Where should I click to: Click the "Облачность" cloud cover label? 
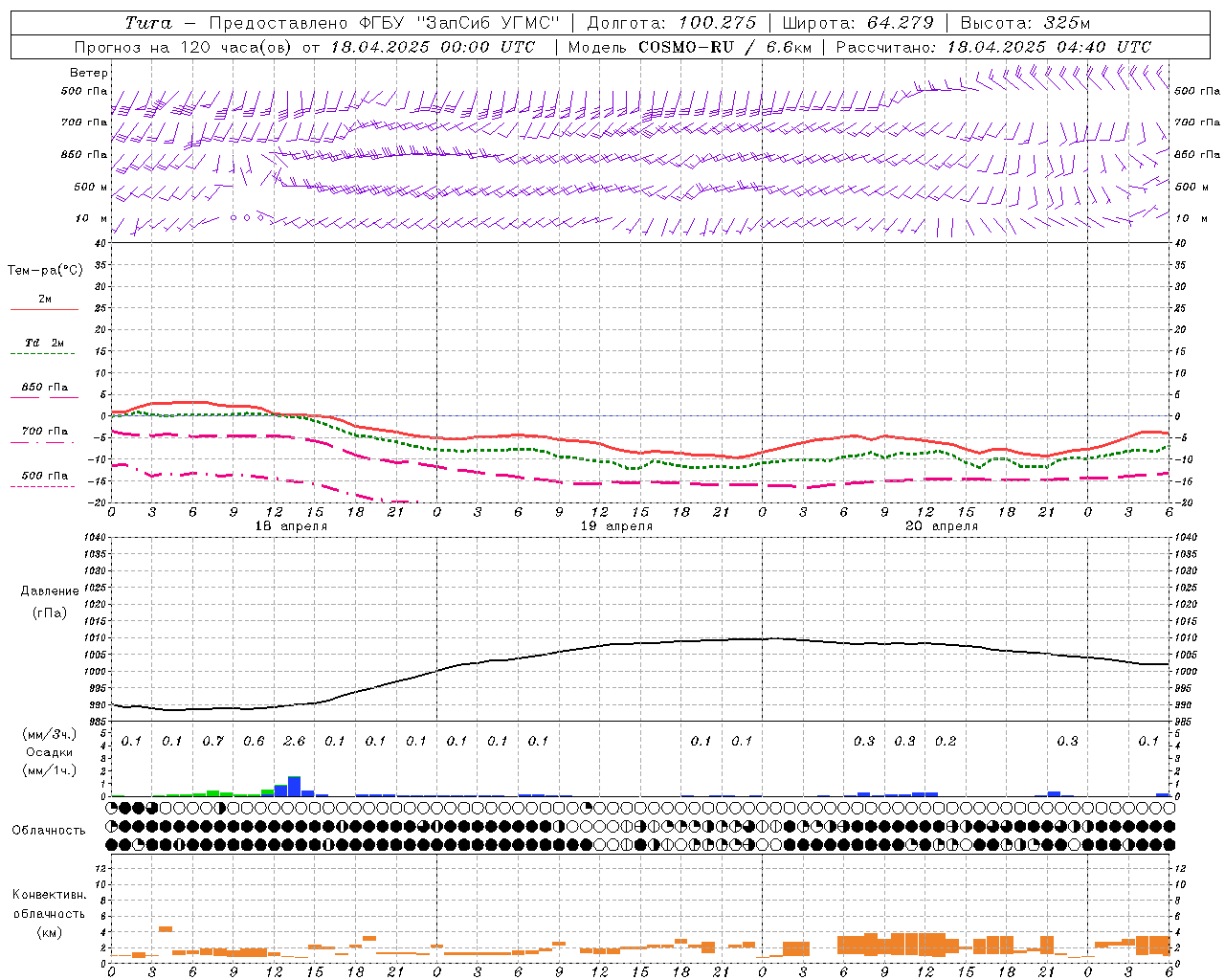[49, 830]
